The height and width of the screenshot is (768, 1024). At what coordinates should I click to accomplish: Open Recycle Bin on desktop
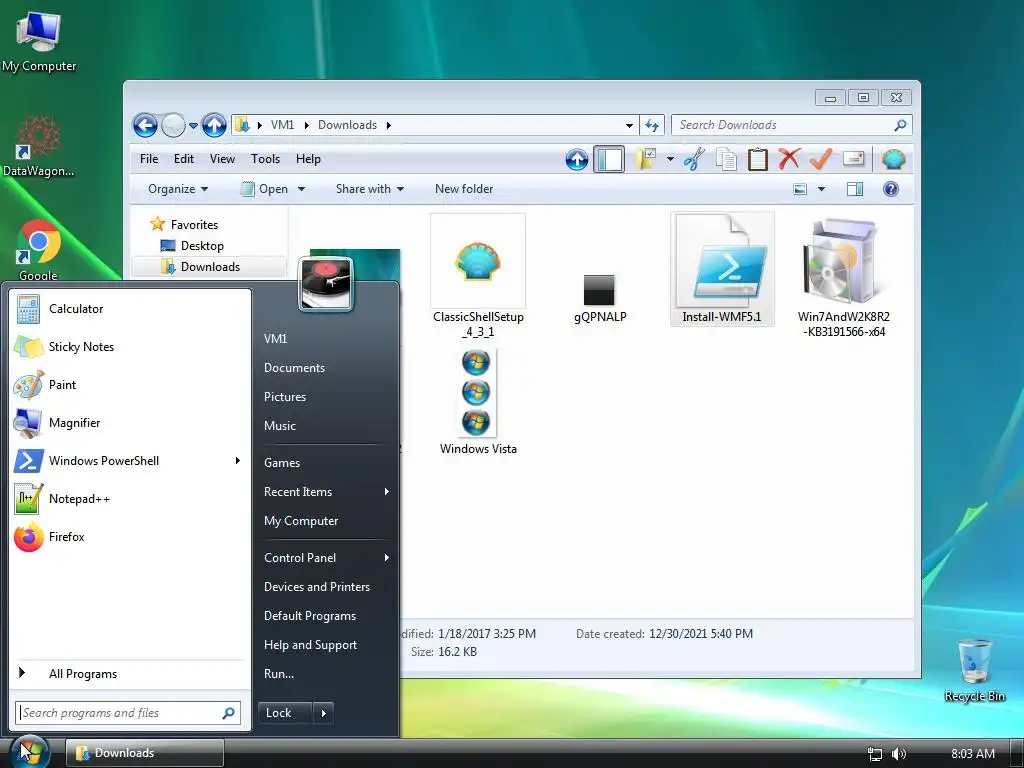click(974, 671)
